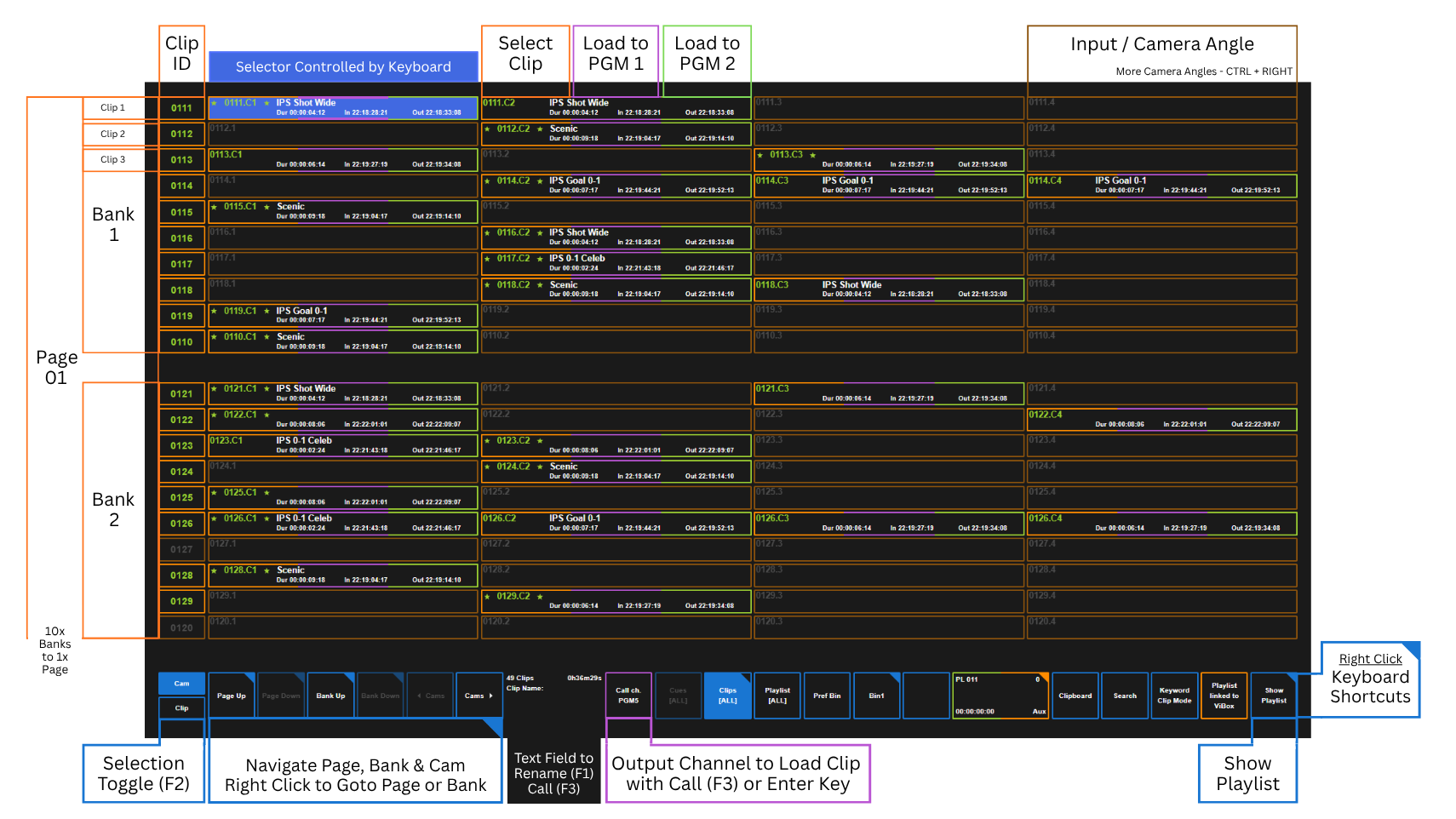The image size is (1456, 819).
Task: Select clip 0126.C2 IPS Goal 0-1
Action: point(616,524)
